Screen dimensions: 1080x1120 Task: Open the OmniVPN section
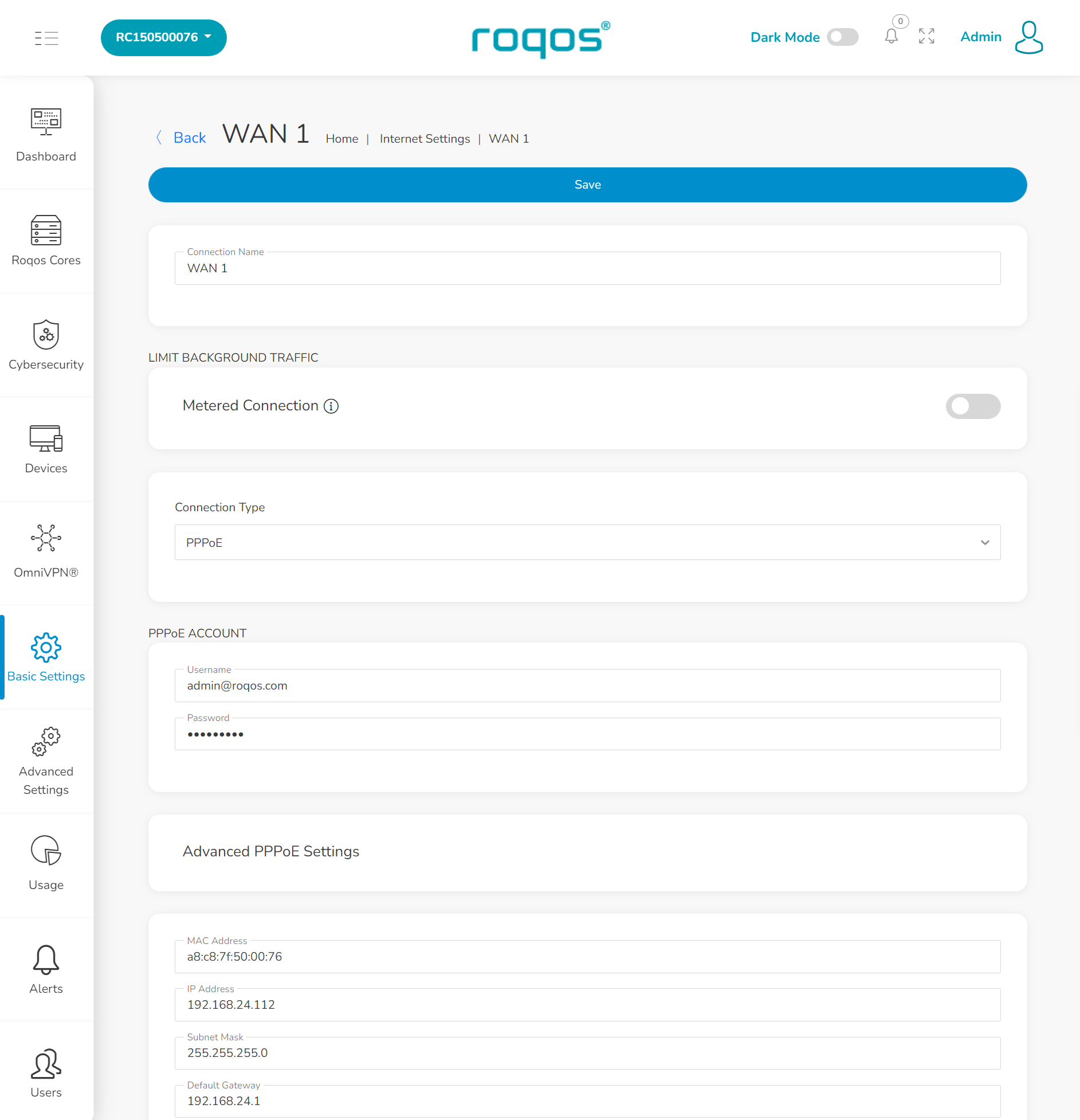[x=46, y=553]
